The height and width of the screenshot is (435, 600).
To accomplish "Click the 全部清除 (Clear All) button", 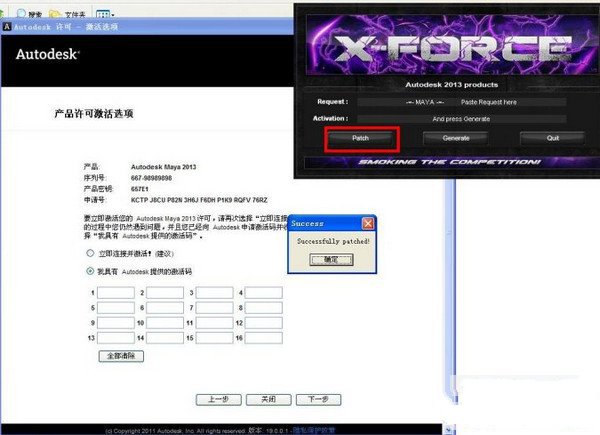I will click(x=121, y=356).
